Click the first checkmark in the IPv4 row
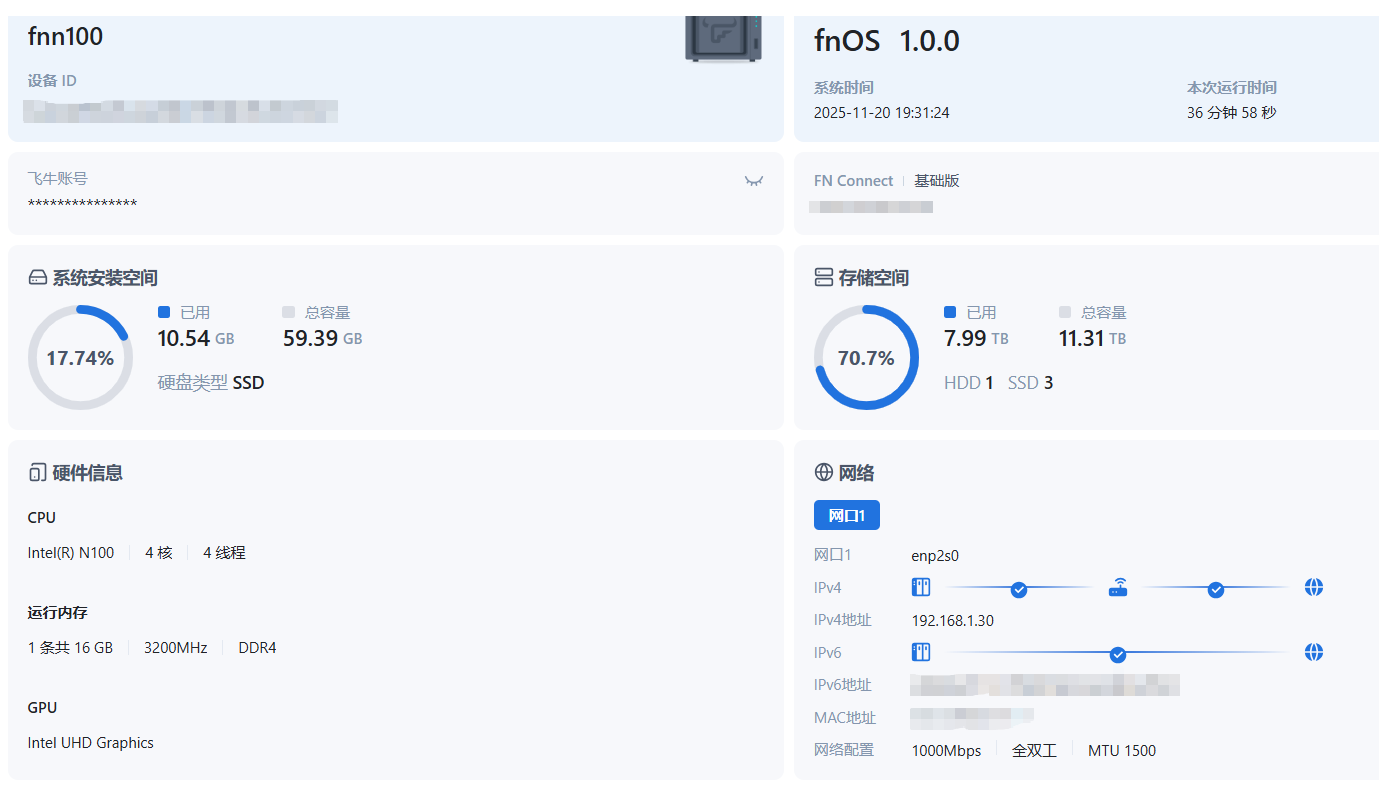The height and width of the screenshot is (800, 1379). point(1019,589)
